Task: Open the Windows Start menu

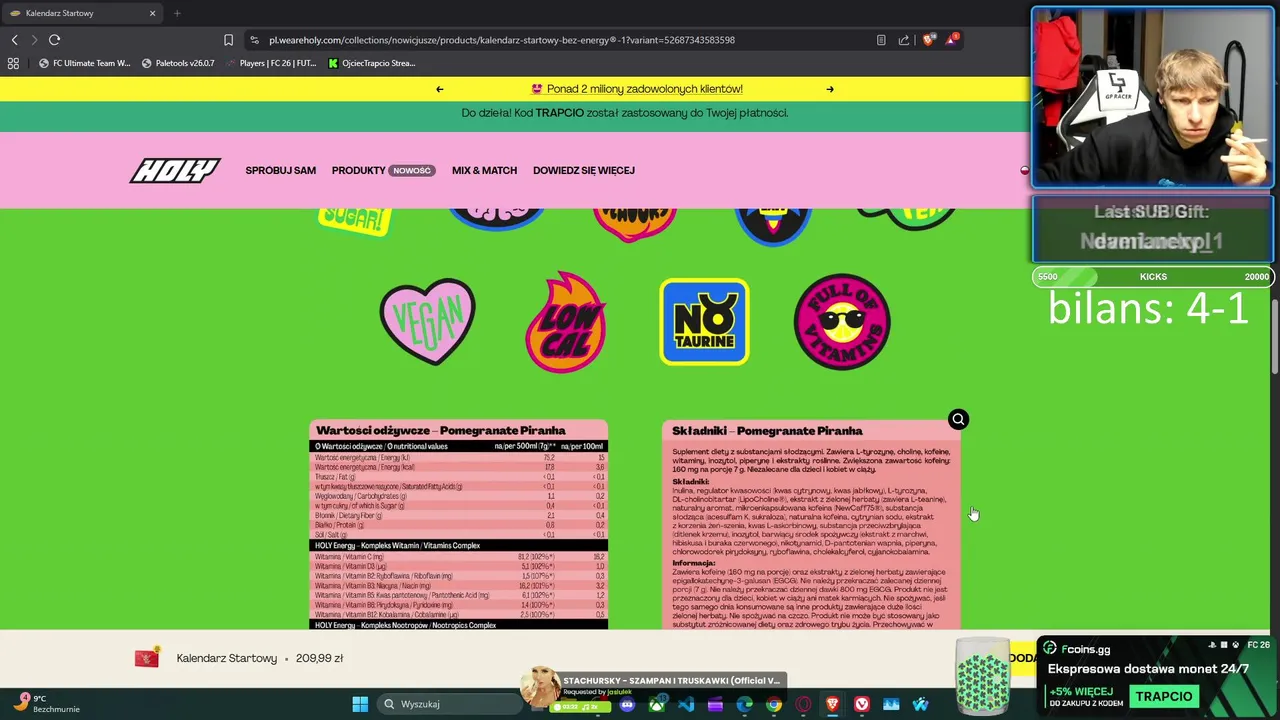Action: (x=359, y=704)
